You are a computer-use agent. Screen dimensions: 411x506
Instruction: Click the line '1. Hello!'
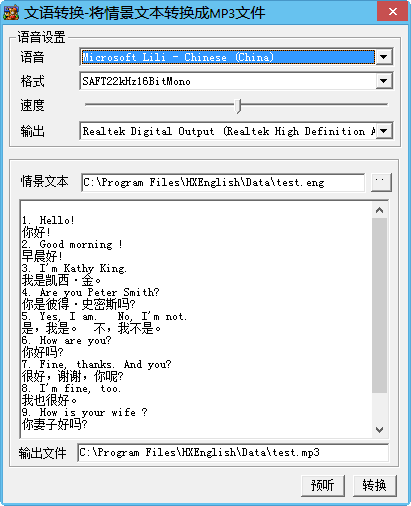coord(48,220)
